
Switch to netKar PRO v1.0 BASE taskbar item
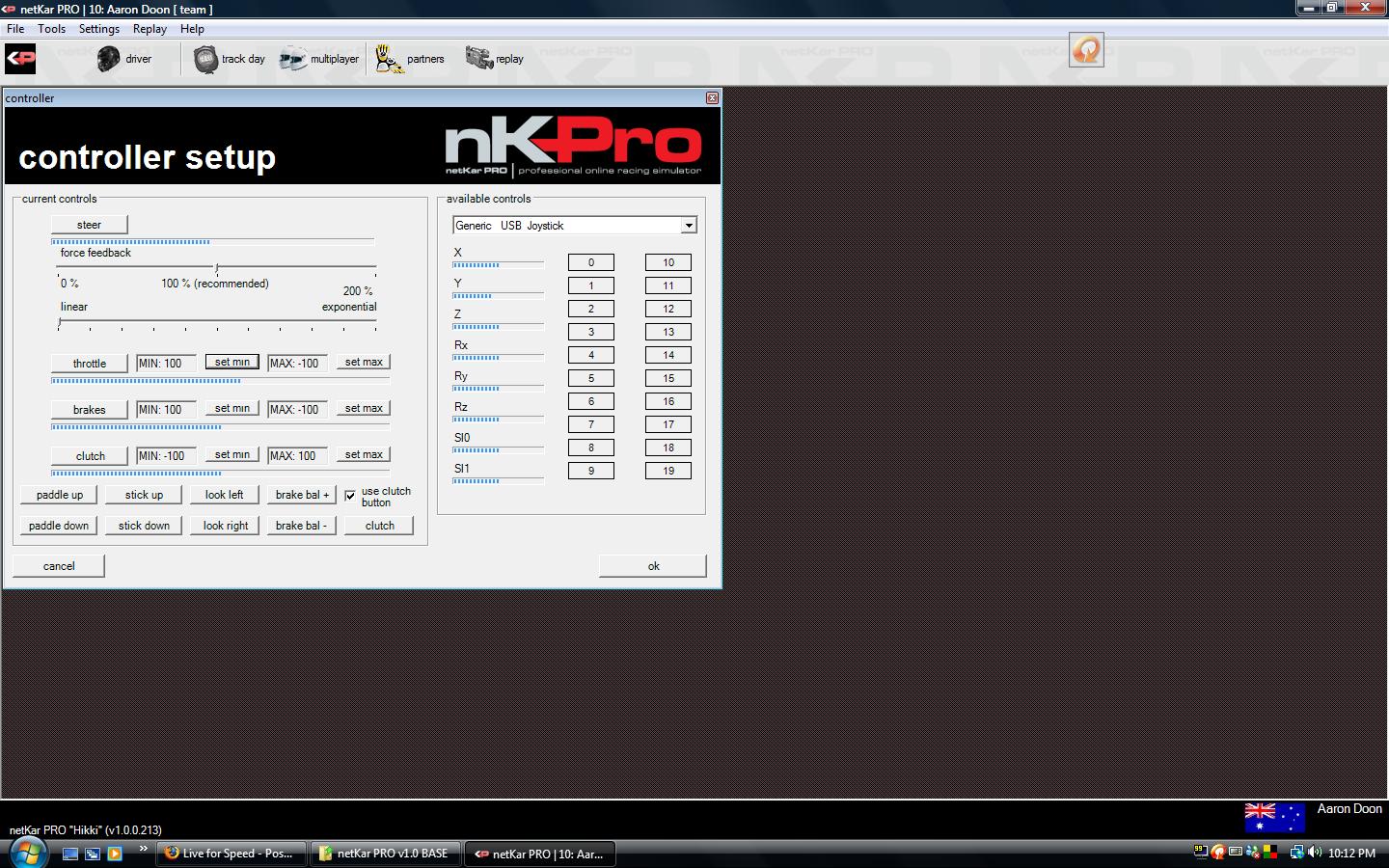pos(386,854)
